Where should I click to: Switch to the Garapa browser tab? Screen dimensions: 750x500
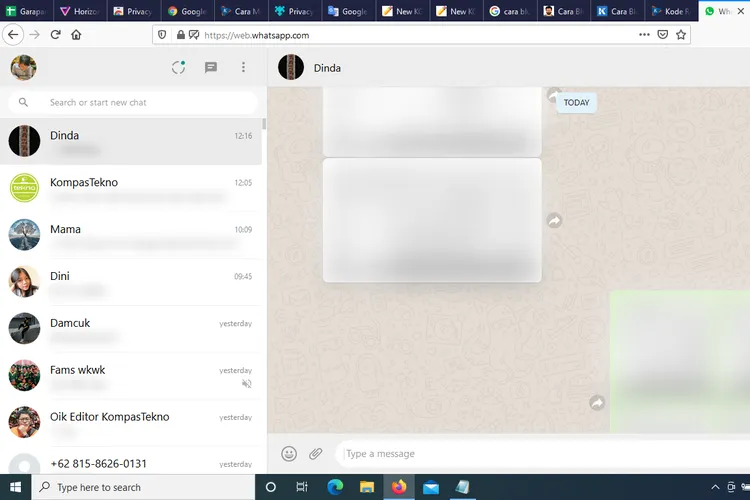[26, 11]
